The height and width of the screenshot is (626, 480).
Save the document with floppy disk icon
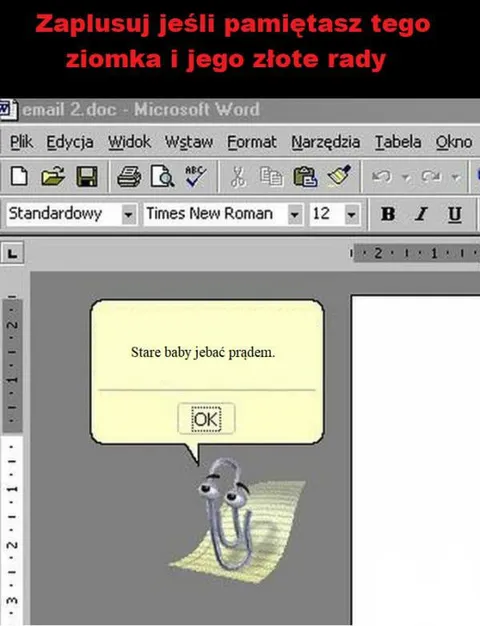[87, 176]
